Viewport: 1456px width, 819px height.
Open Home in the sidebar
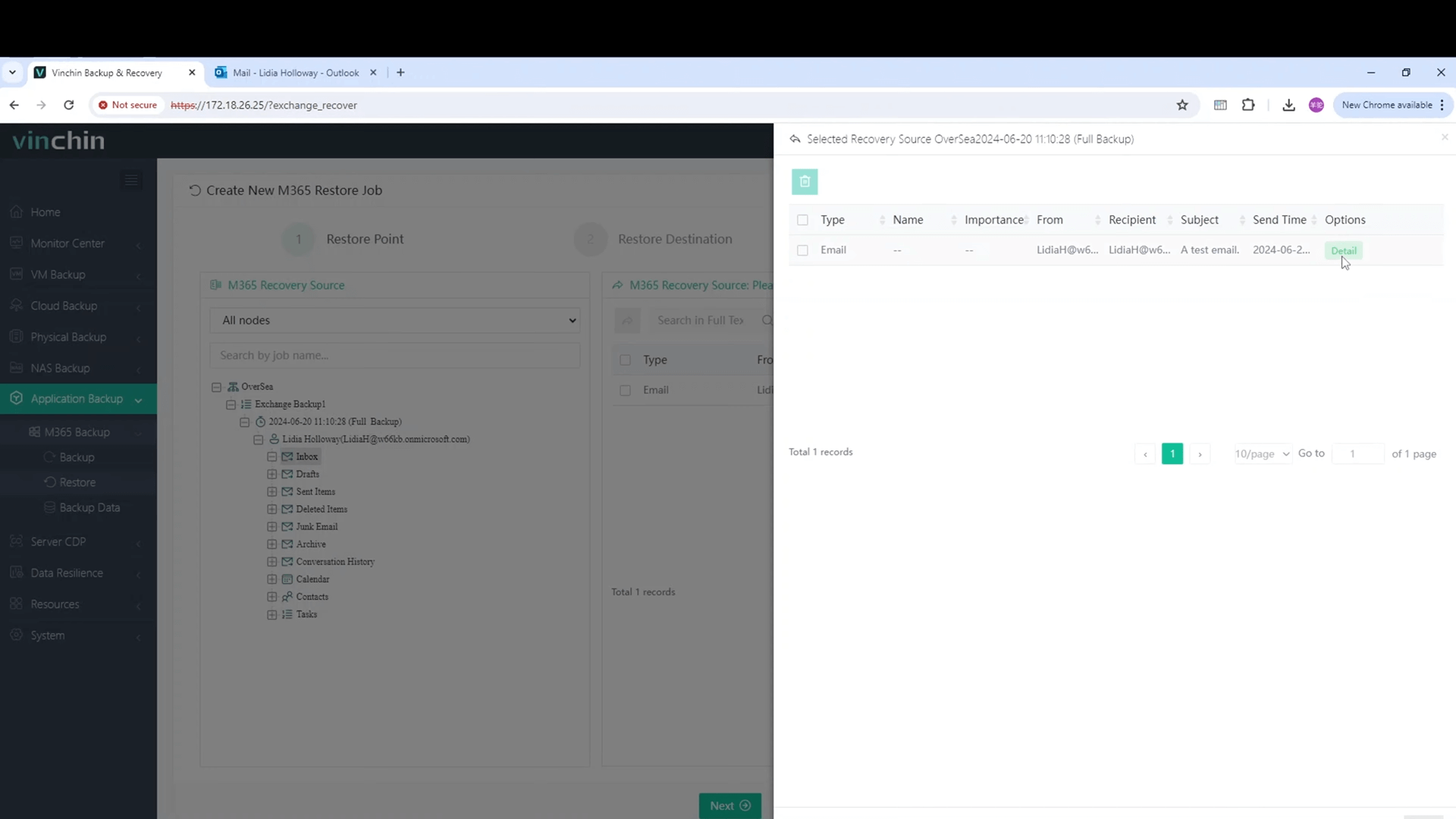(x=45, y=212)
